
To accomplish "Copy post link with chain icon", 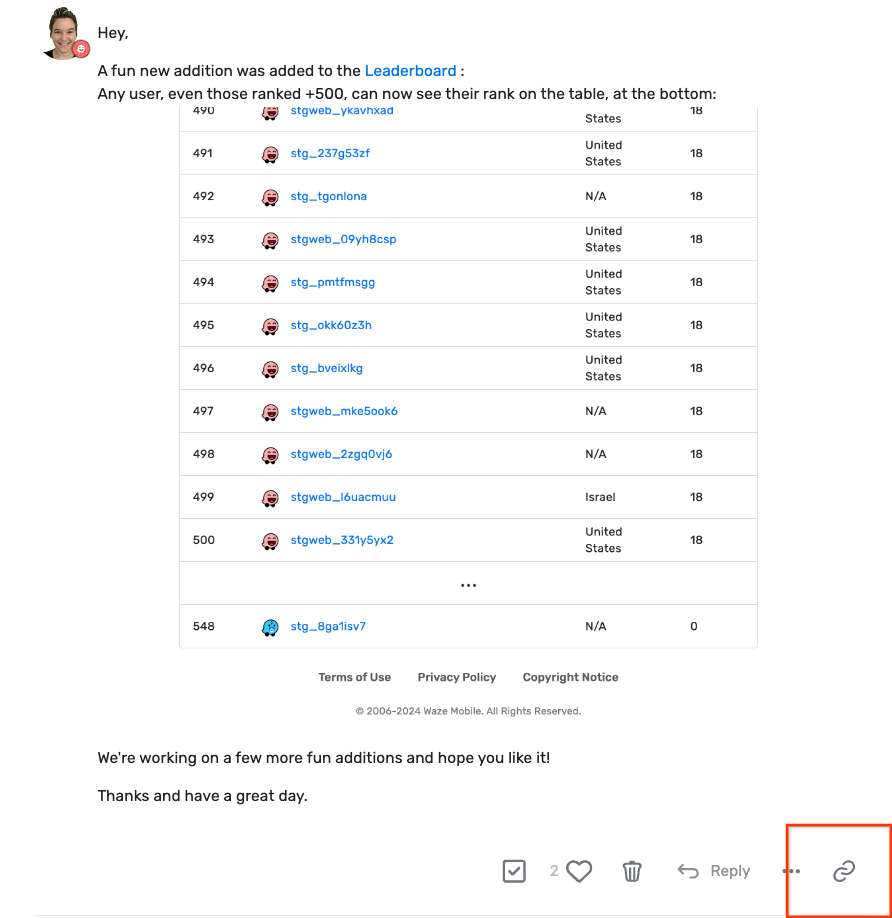I will pos(844,871).
